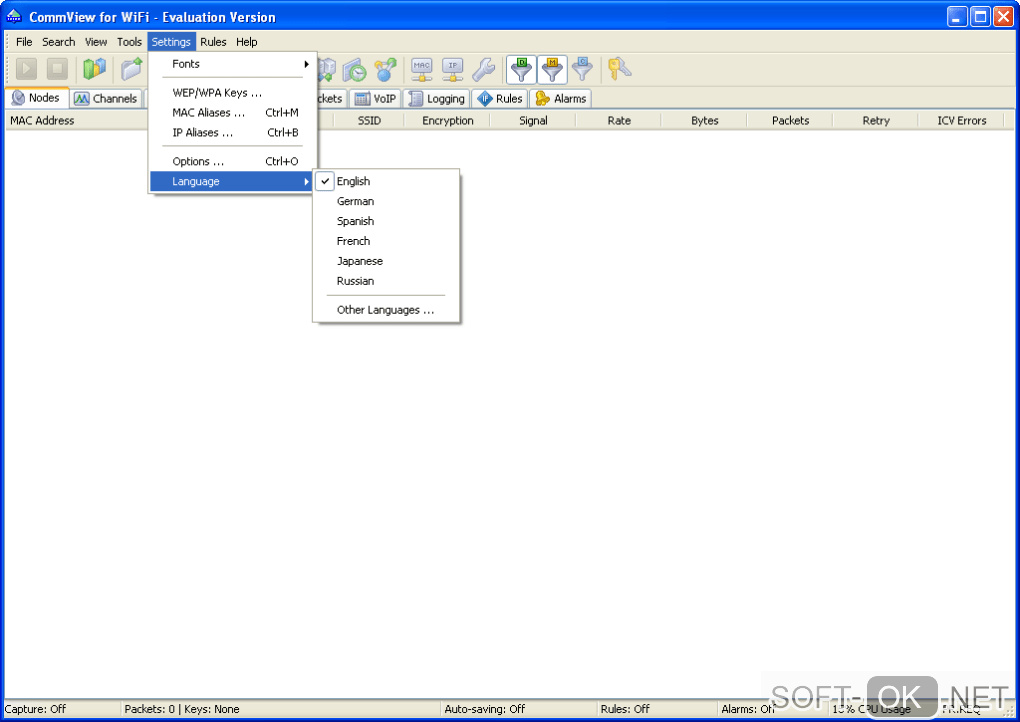Sort by Rate column header

[619, 120]
